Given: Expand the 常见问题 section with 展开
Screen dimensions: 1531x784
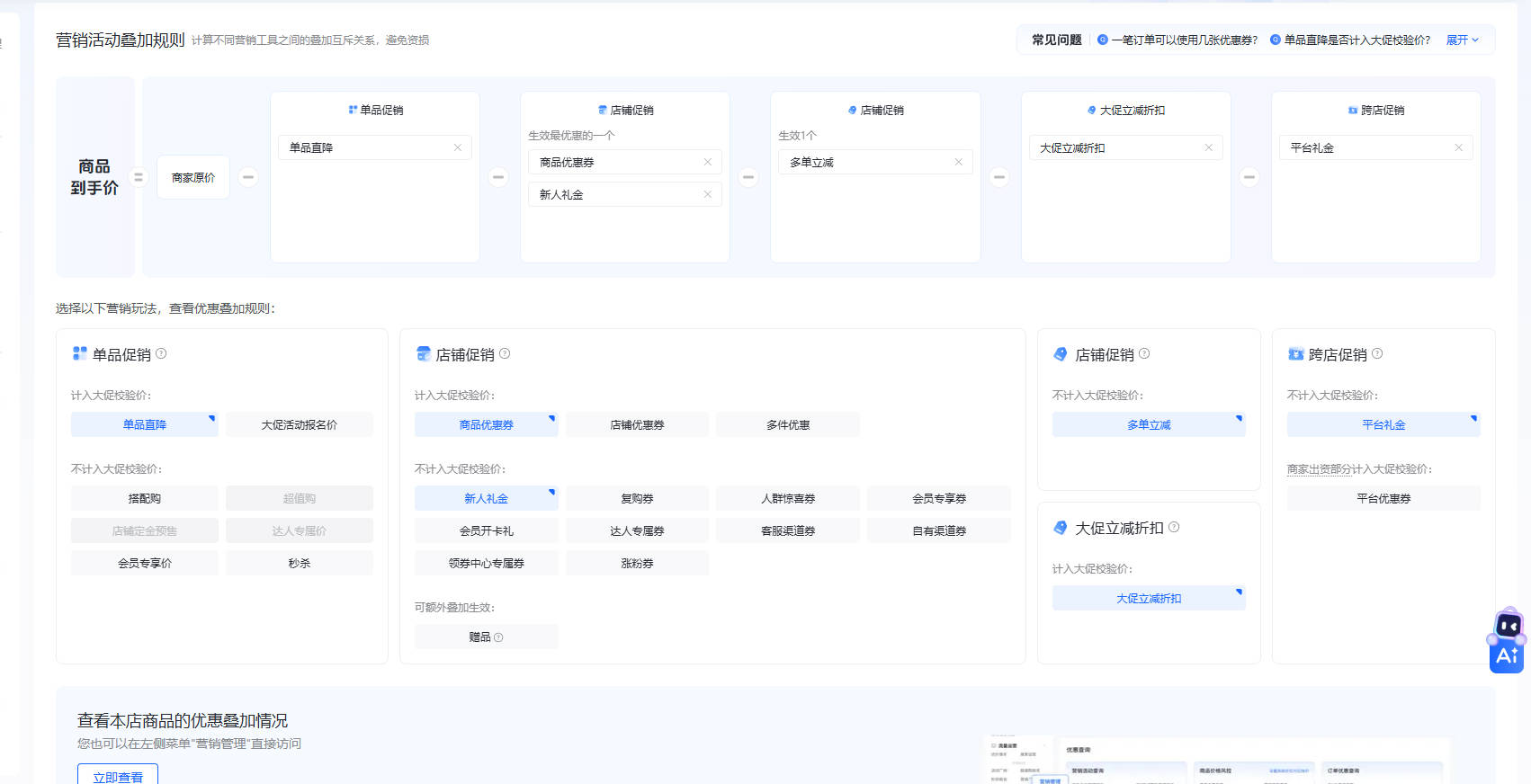Looking at the screenshot, I should coord(1462,40).
